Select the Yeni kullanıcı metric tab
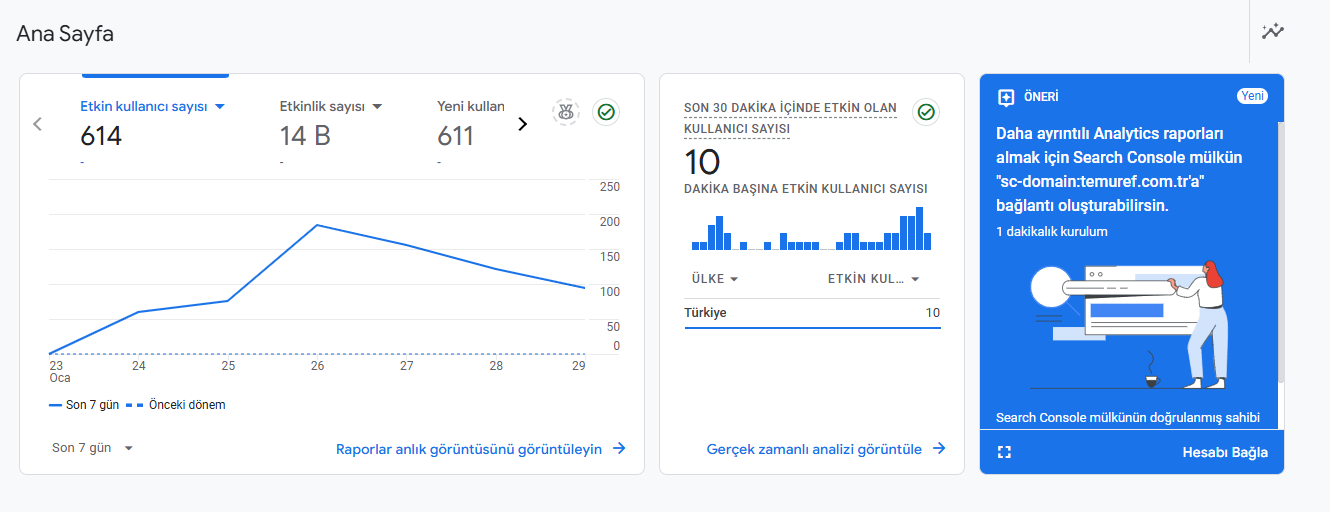 click(x=471, y=106)
